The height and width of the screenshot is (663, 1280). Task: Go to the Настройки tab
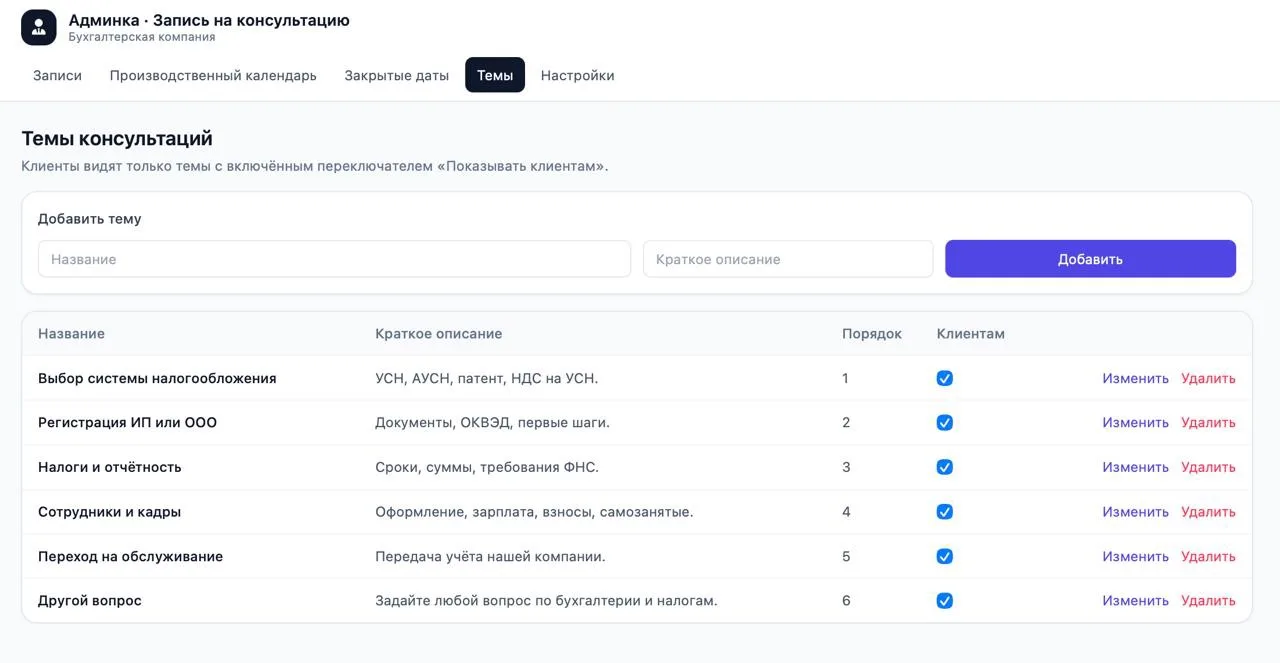pos(577,75)
